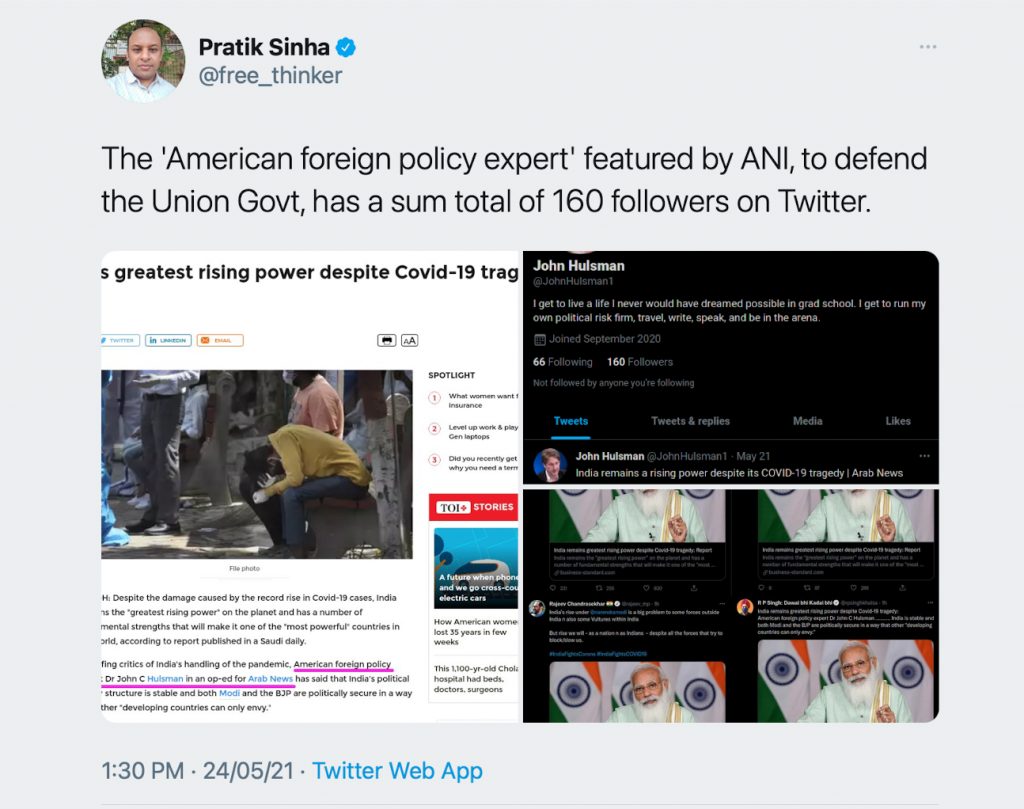
Task: Click the print icon in the article
Action: pyautogui.click(x=387, y=340)
